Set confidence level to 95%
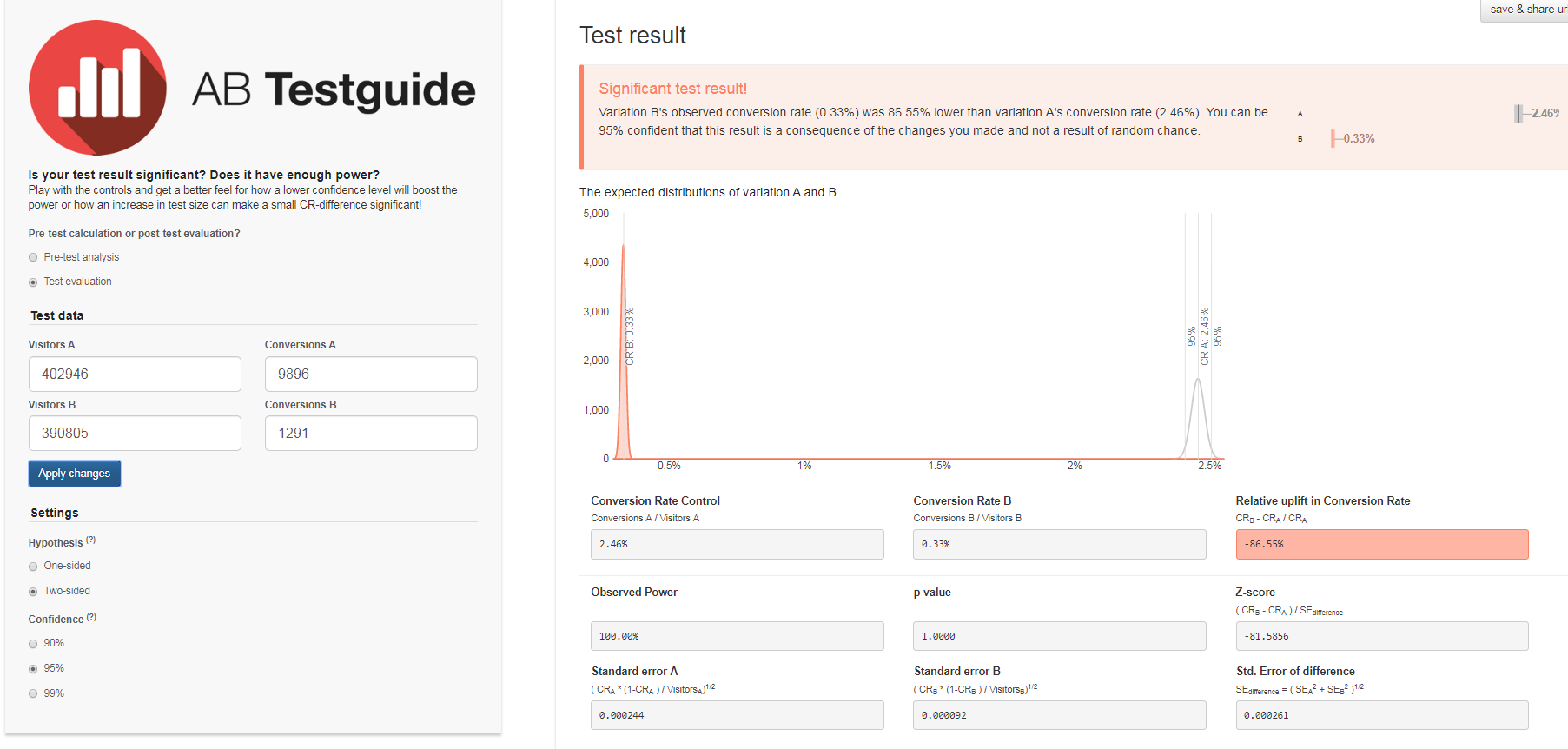1568x749 pixels. (x=33, y=669)
